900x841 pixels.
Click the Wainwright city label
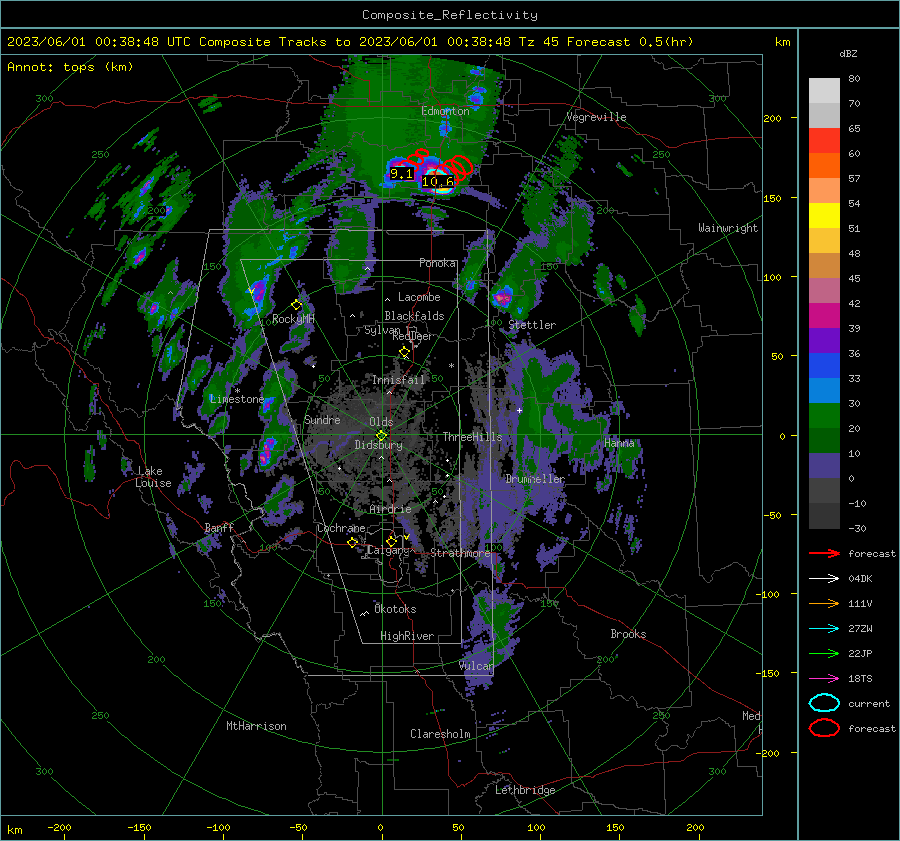(728, 228)
